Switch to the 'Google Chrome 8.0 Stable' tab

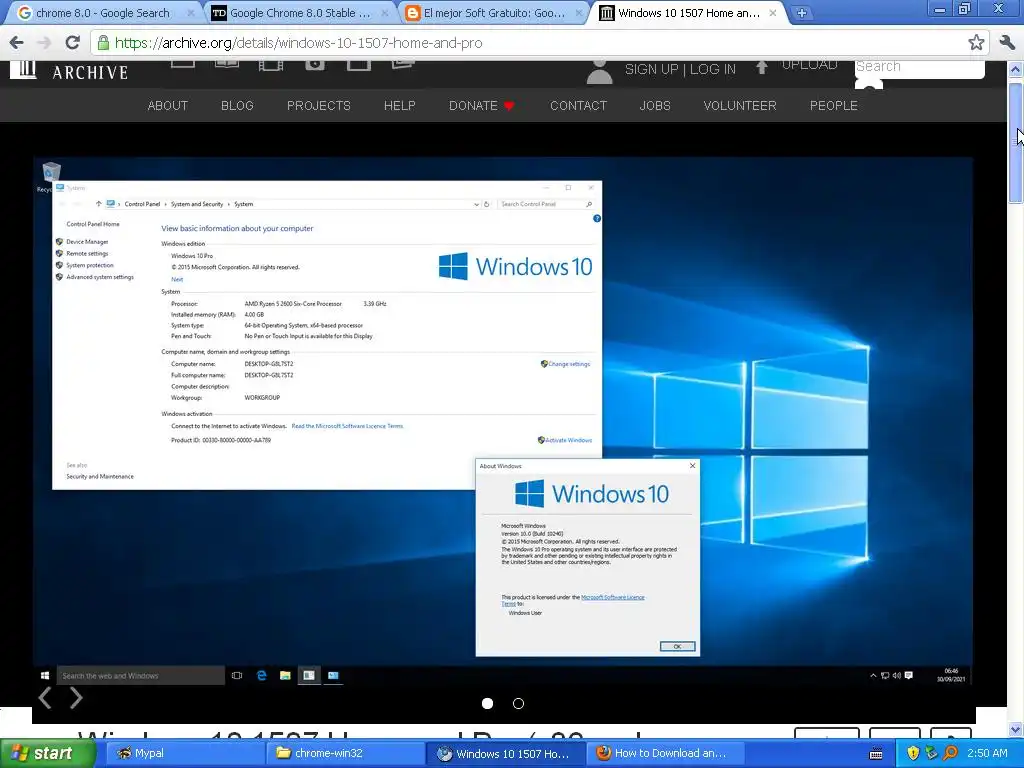click(x=300, y=13)
